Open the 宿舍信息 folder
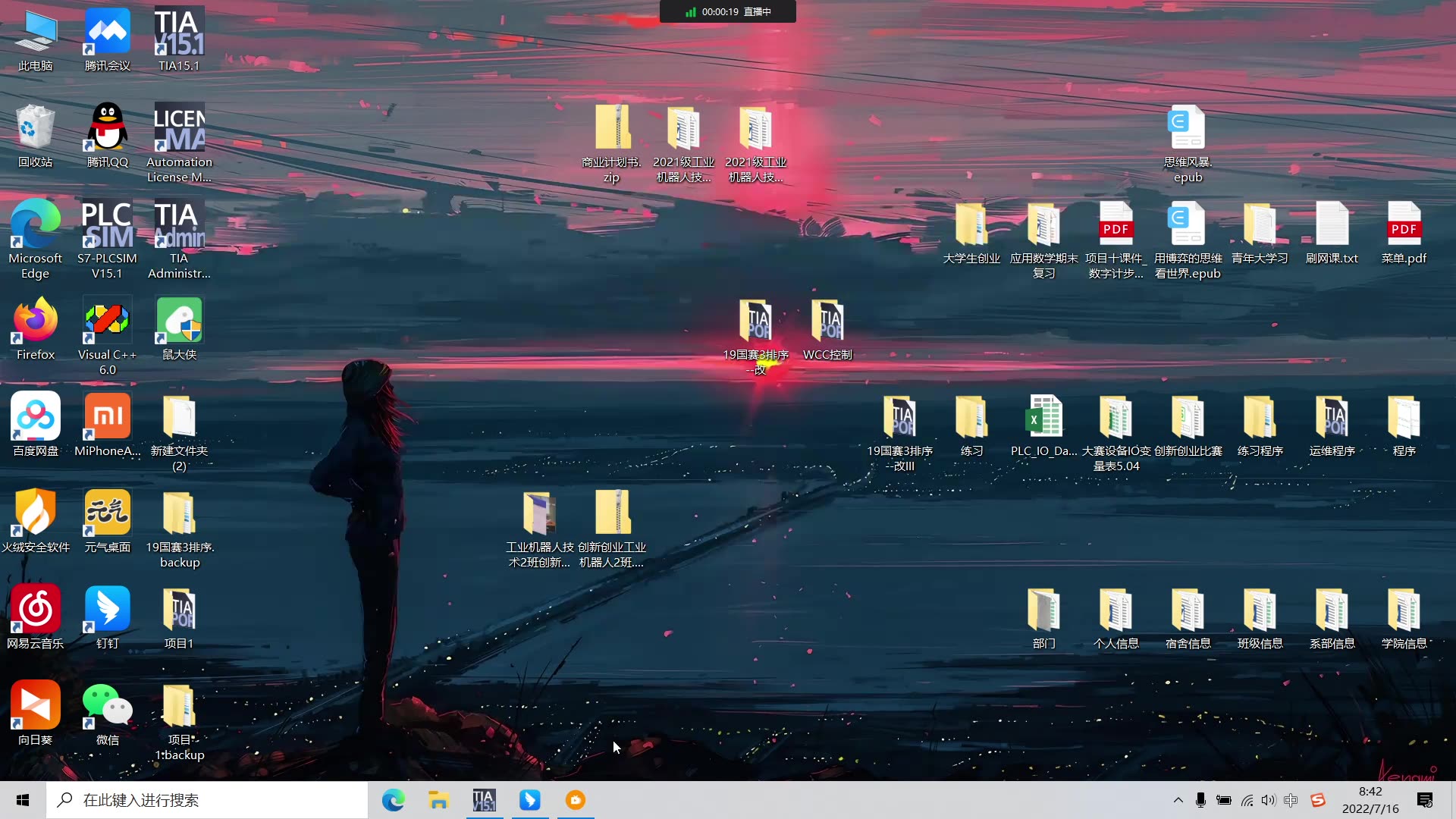 tap(1188, 617)
